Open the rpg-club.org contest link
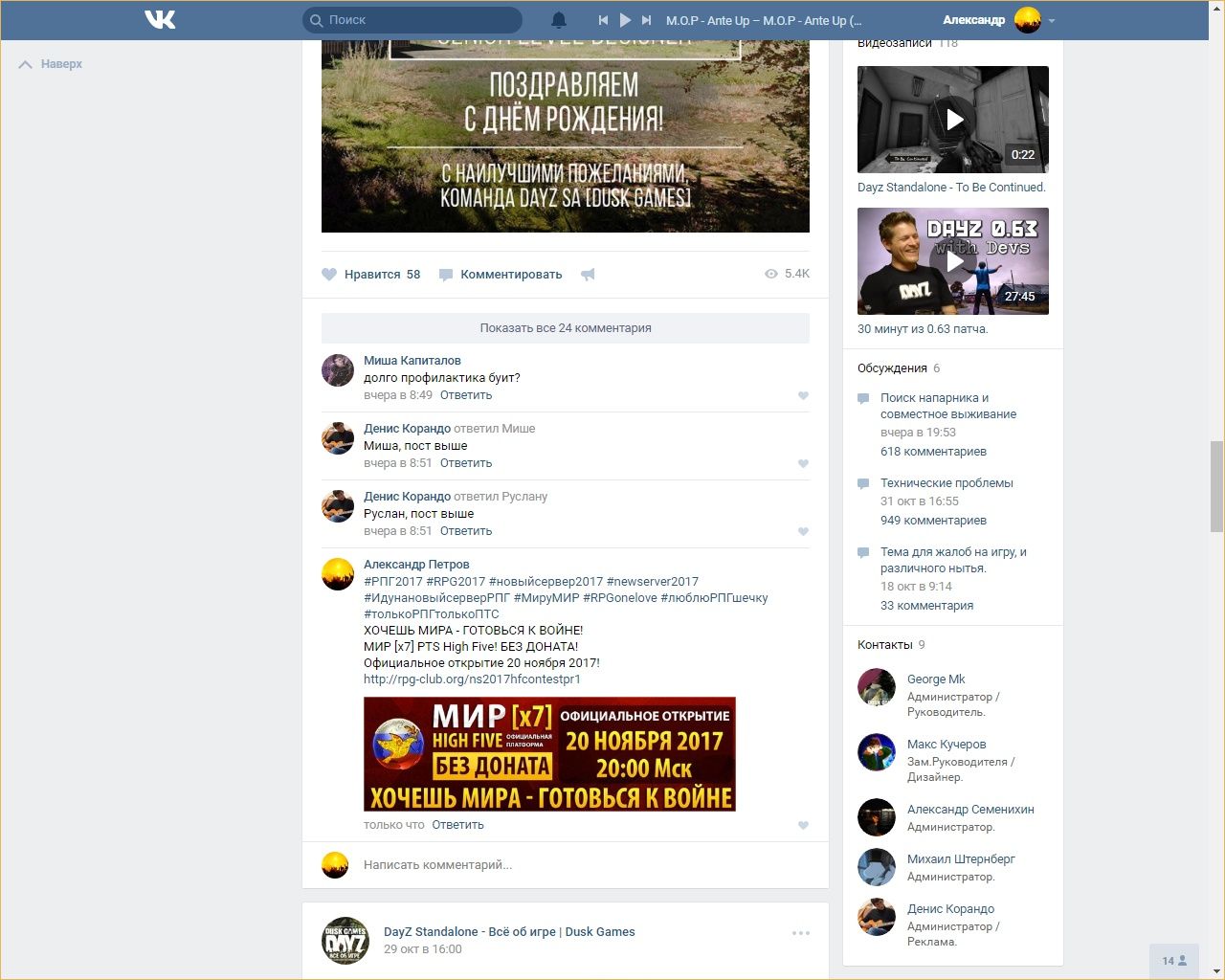This screenshot has height=980, width=1225. [x=472, y=679]
